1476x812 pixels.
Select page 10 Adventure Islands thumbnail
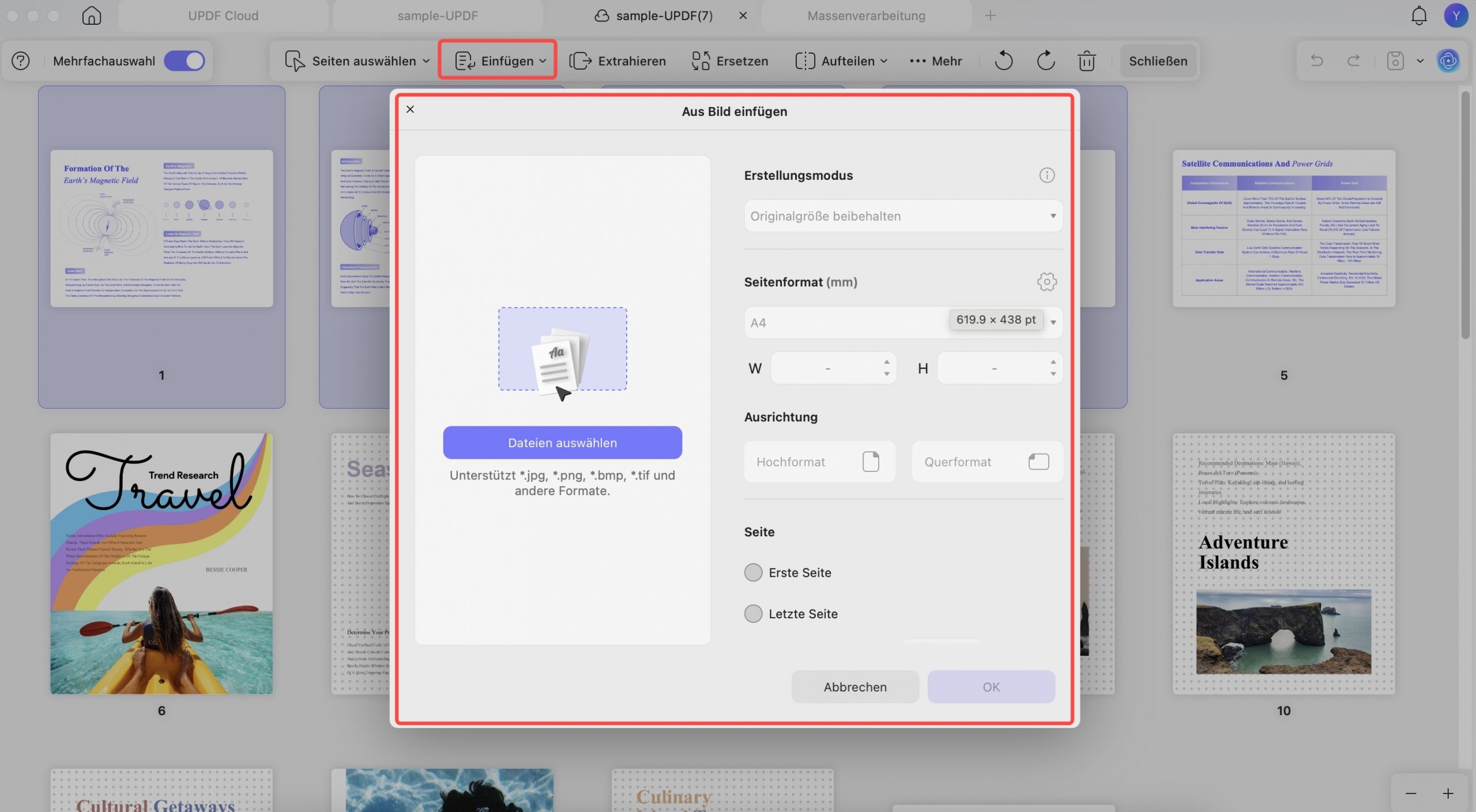[x=1283, y=564]
